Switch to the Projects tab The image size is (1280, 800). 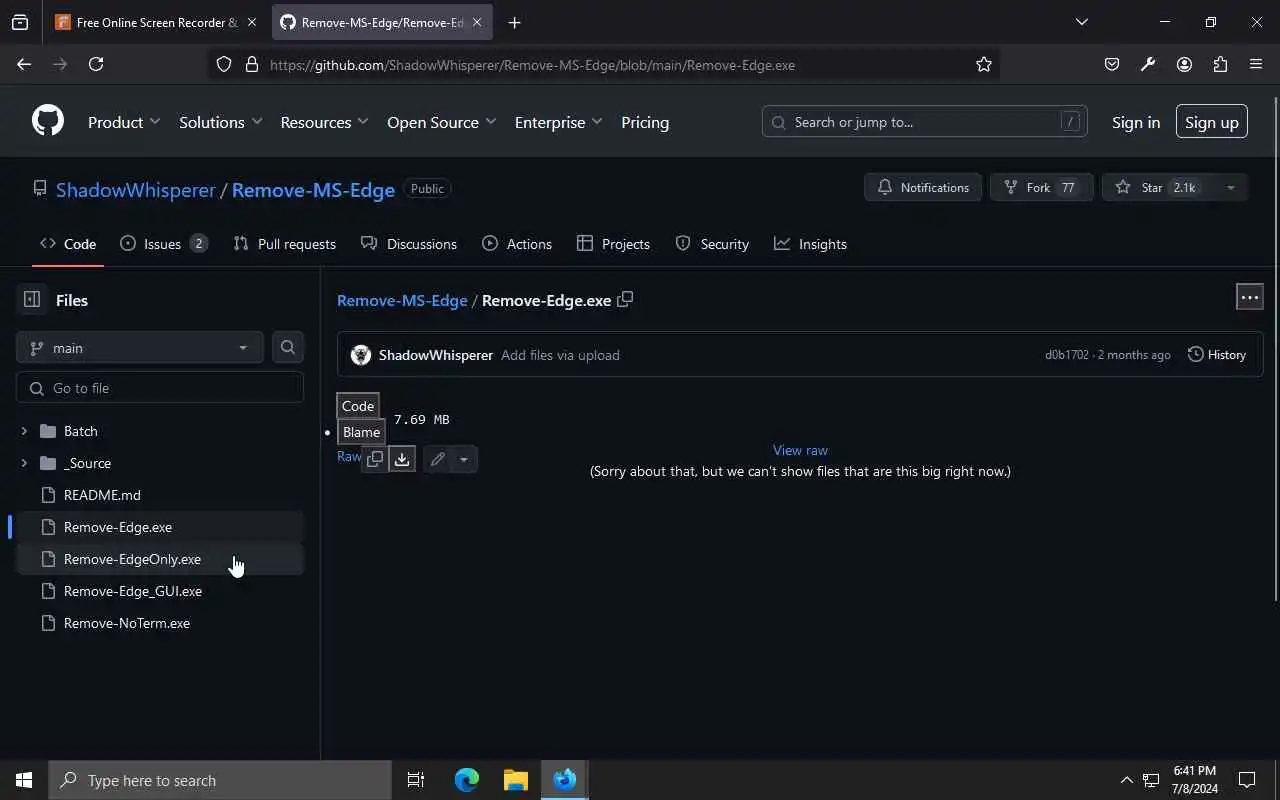point(613,244)
